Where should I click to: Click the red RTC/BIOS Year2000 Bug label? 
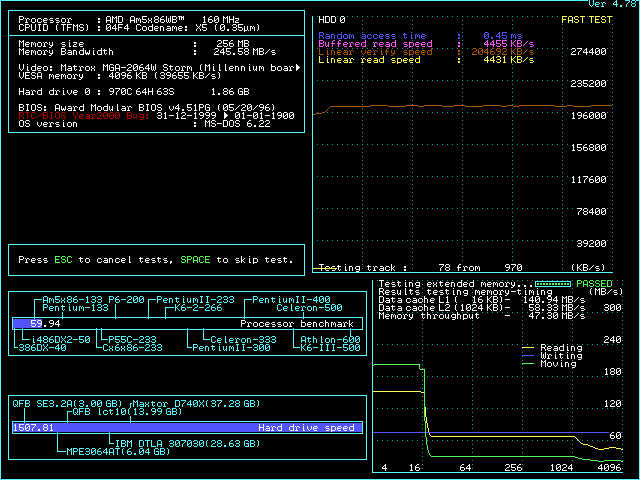[x=84, y=116]
